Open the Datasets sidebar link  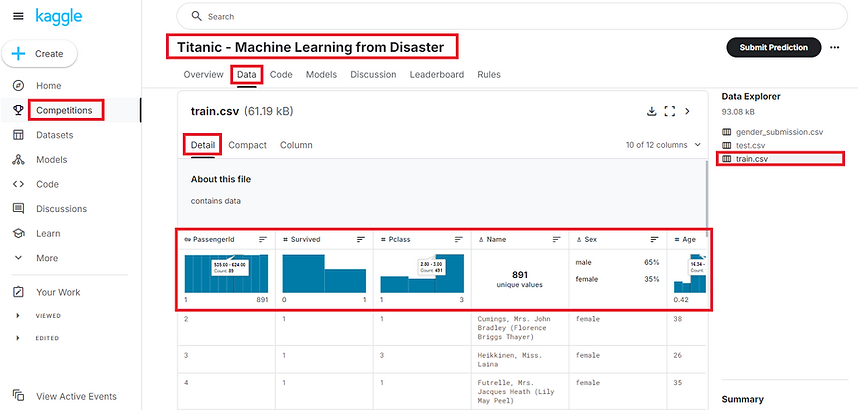tap(55, 135)
